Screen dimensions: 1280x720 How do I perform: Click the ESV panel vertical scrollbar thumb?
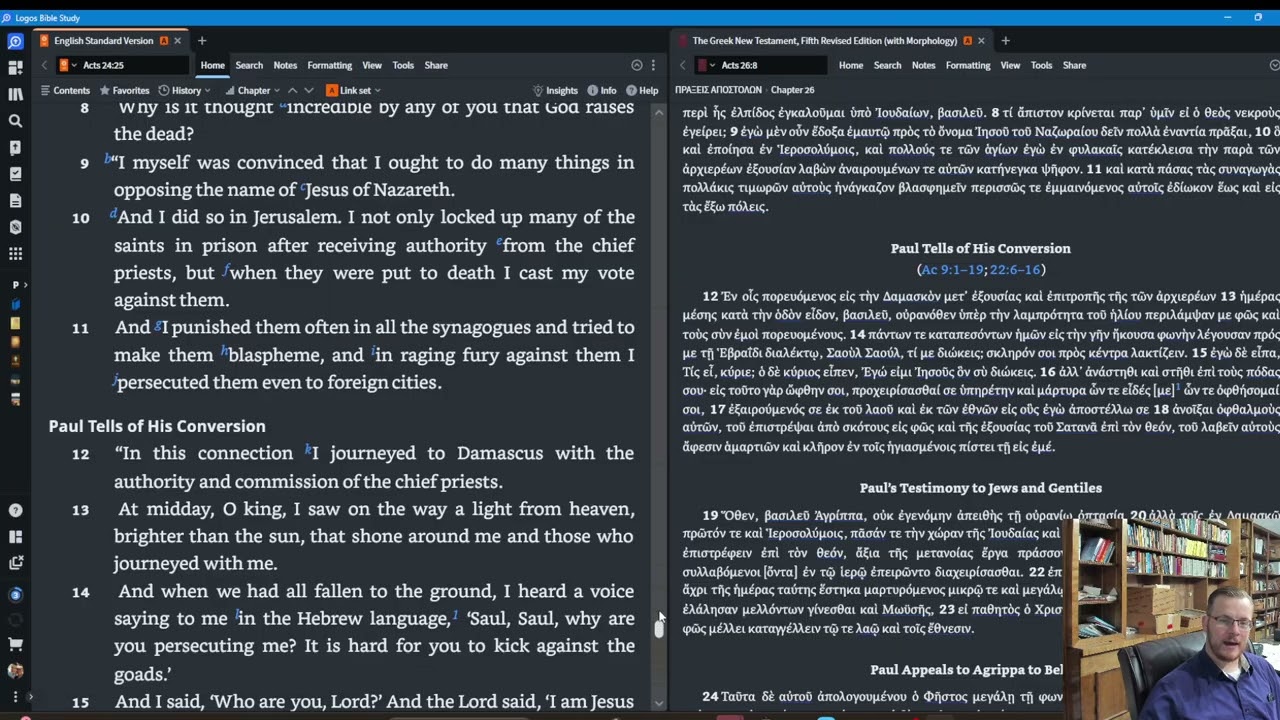click(658, 627)
